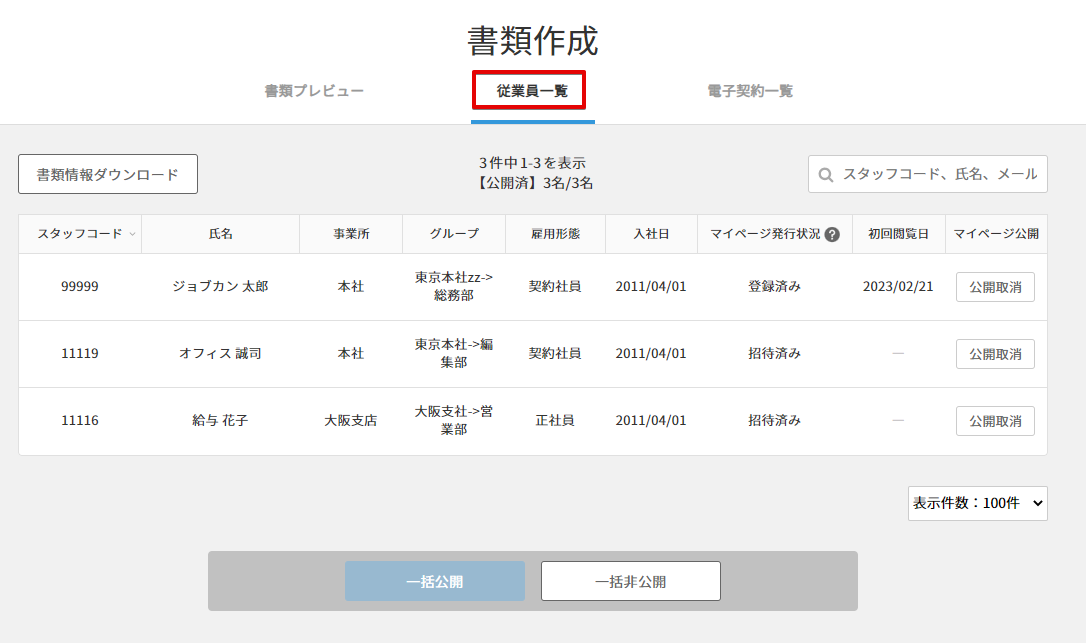Click the 書類情報ダウンロード button
This screenshot has width=1086, height=643.
pyautogui.click(x=108, y=174)
